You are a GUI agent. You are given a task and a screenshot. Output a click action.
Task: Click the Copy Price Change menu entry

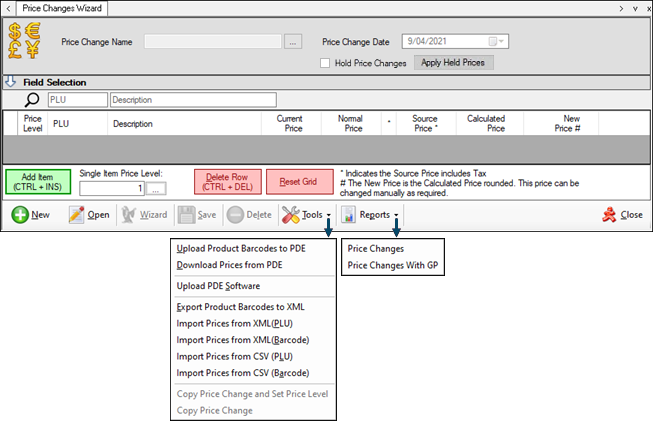(214, 411)
